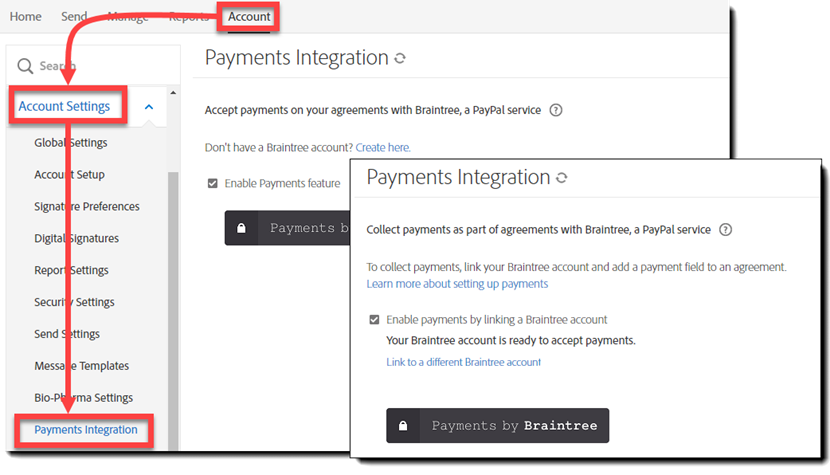
Task: Click the search magnifier icon
Action: click(x=26, y=66)
